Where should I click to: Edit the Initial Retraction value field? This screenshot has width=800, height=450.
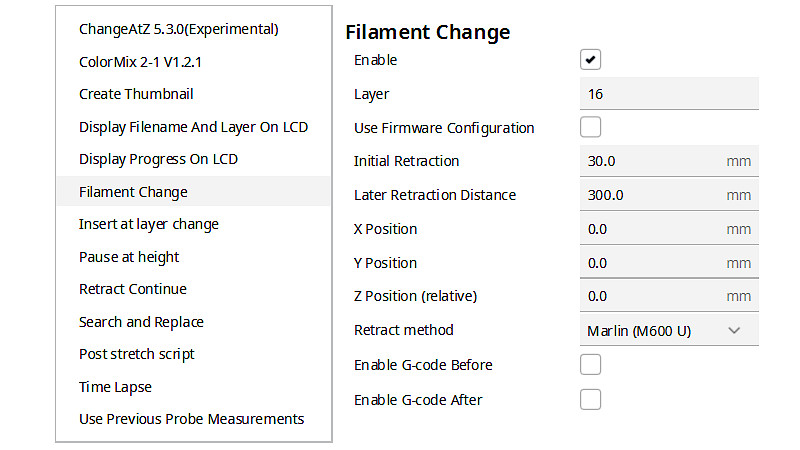point(669,161)
